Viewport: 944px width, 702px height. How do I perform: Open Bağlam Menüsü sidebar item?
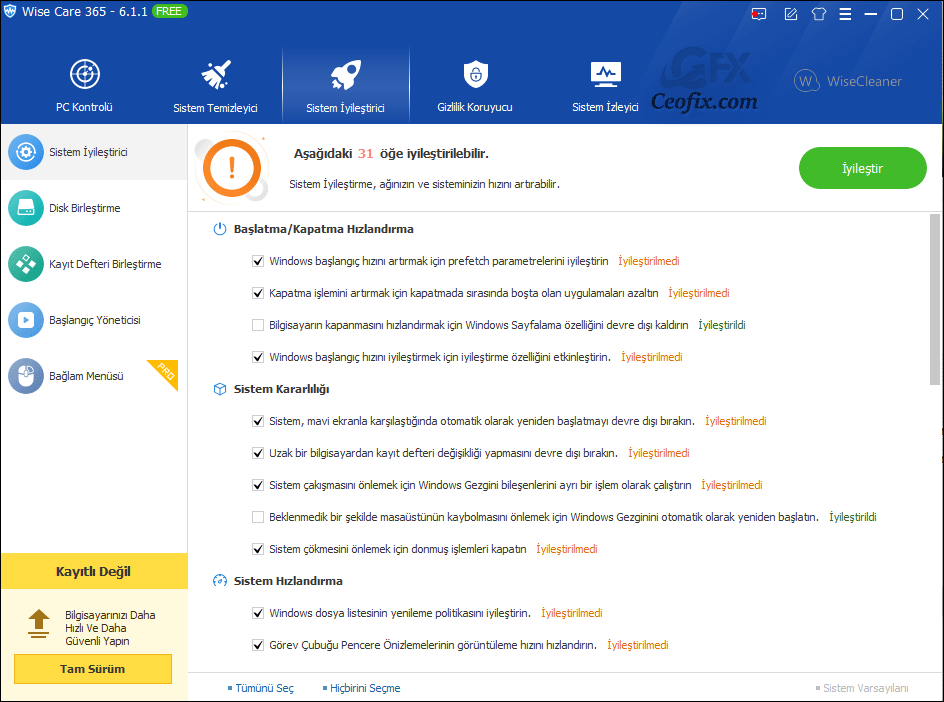click(x=94, y=376)
